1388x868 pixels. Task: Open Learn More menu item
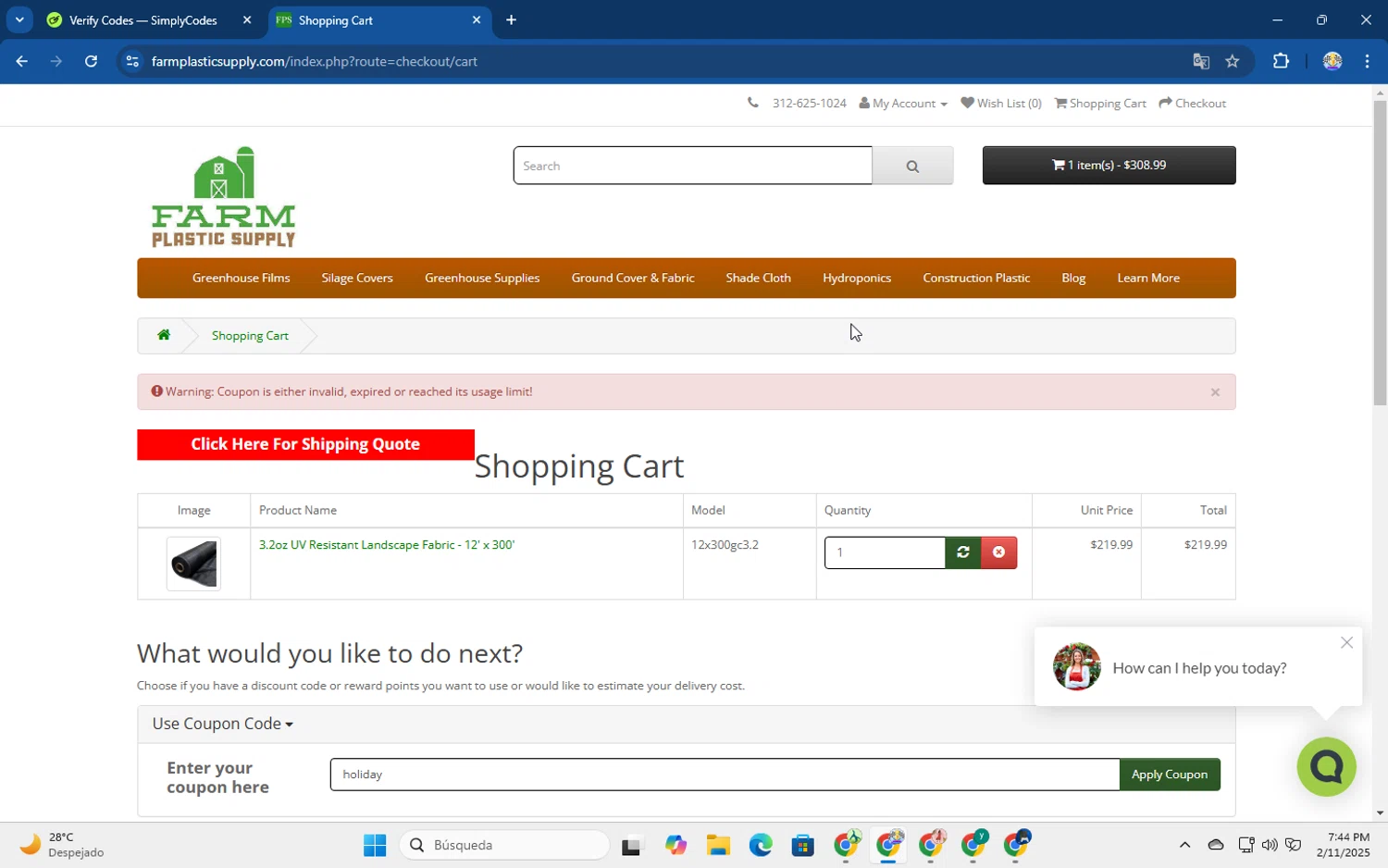(1148, 278)
